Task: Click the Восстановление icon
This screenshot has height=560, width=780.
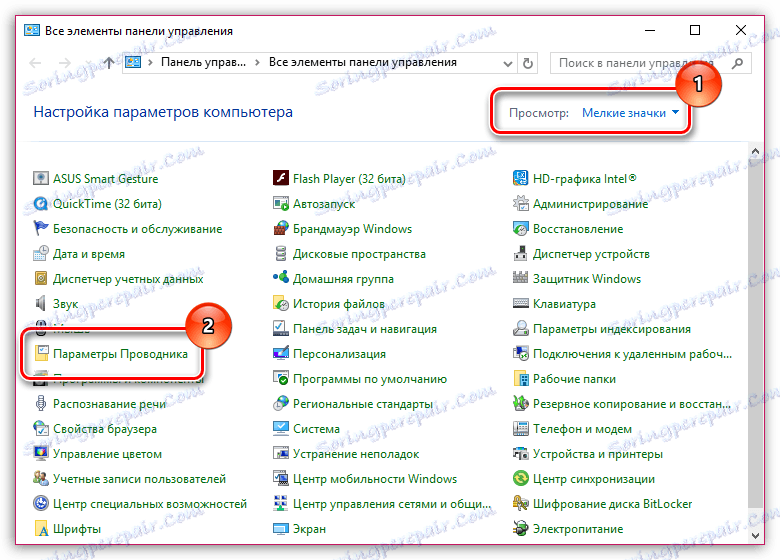Action: click(520, 228)
